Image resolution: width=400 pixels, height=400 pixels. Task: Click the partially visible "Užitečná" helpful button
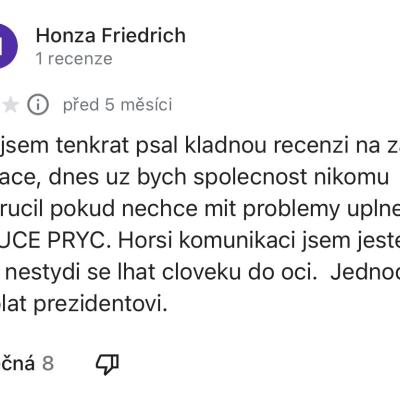(17, 363)
